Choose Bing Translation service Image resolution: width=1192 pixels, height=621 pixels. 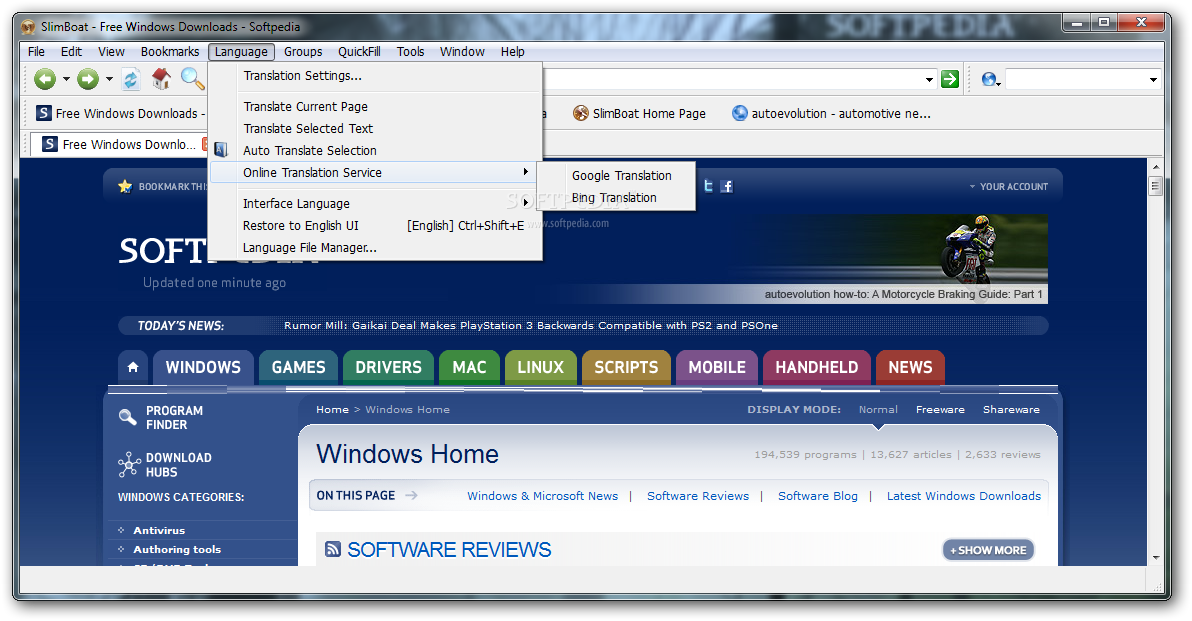[616, 198]
